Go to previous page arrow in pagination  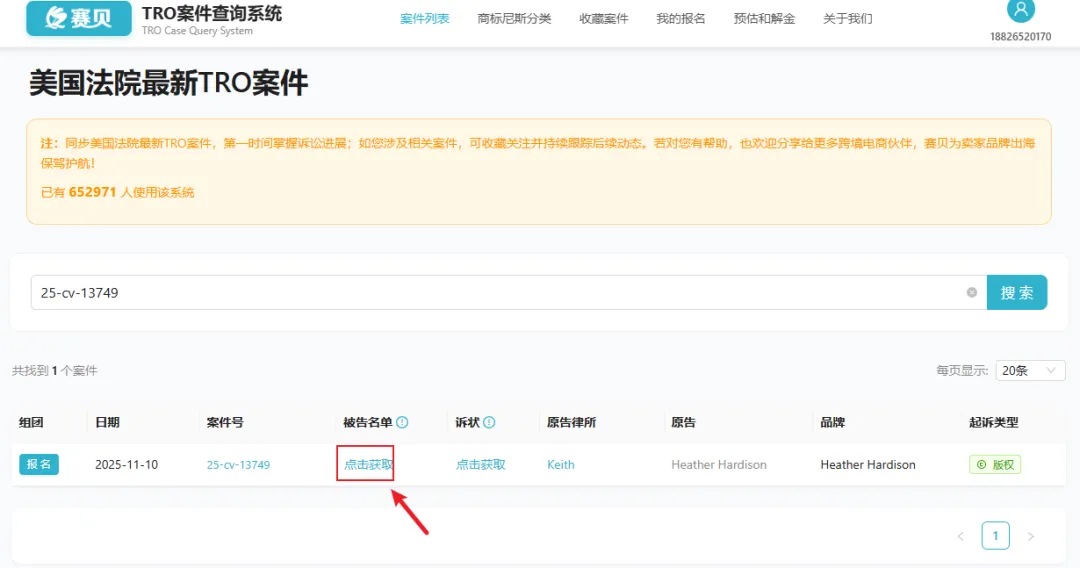coord(960,537)
